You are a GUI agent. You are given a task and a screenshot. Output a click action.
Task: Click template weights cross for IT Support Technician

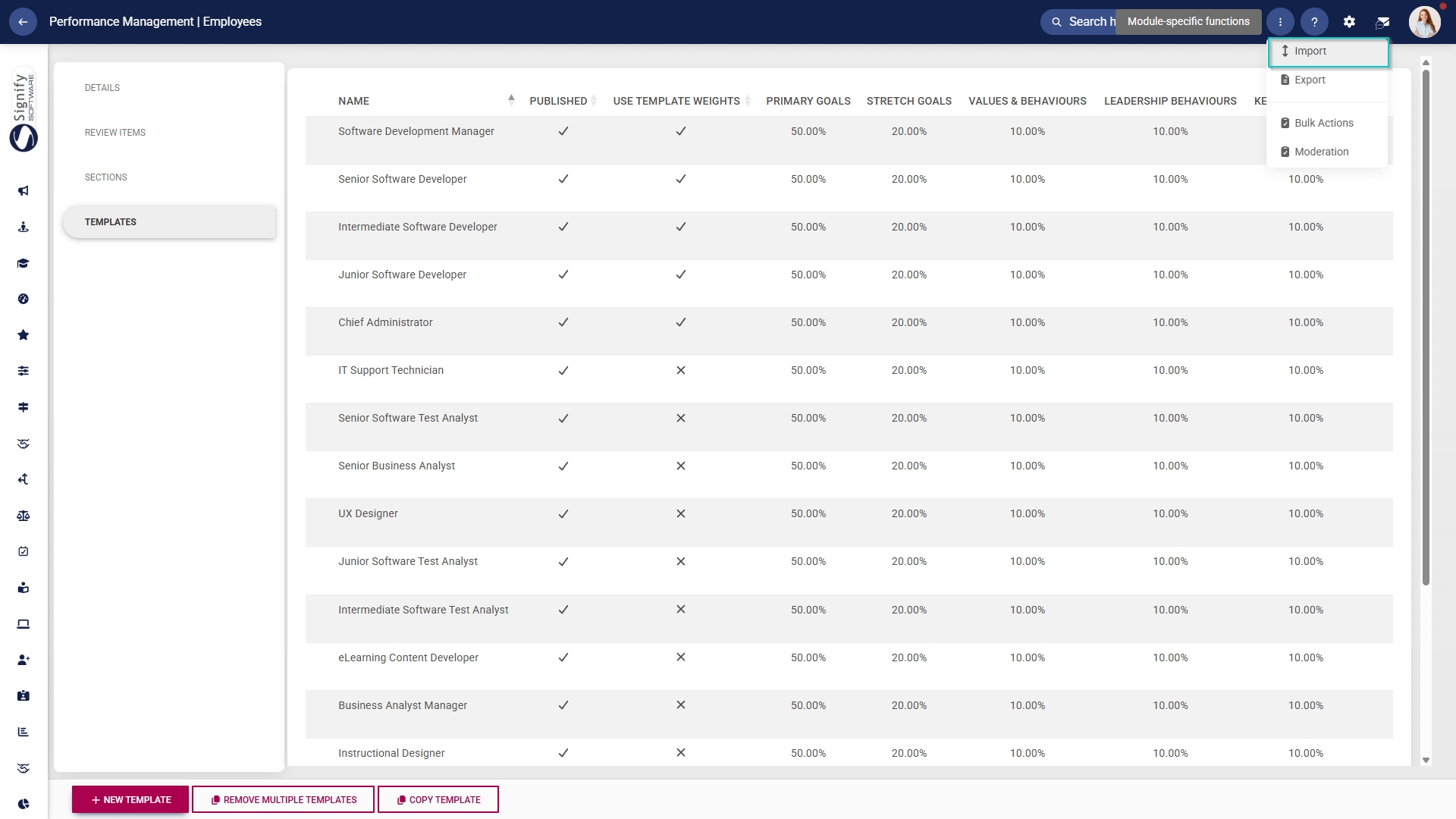tap(681, 370)
